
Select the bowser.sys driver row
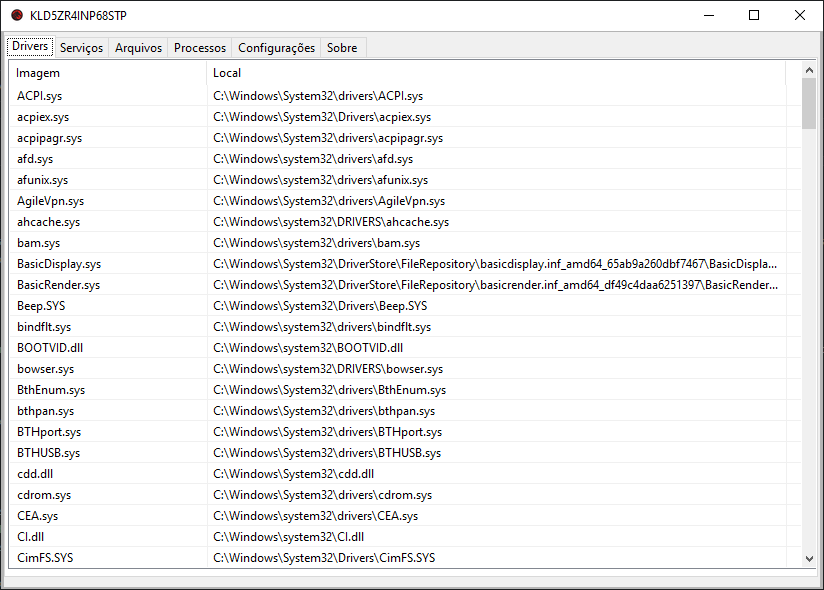100,368
